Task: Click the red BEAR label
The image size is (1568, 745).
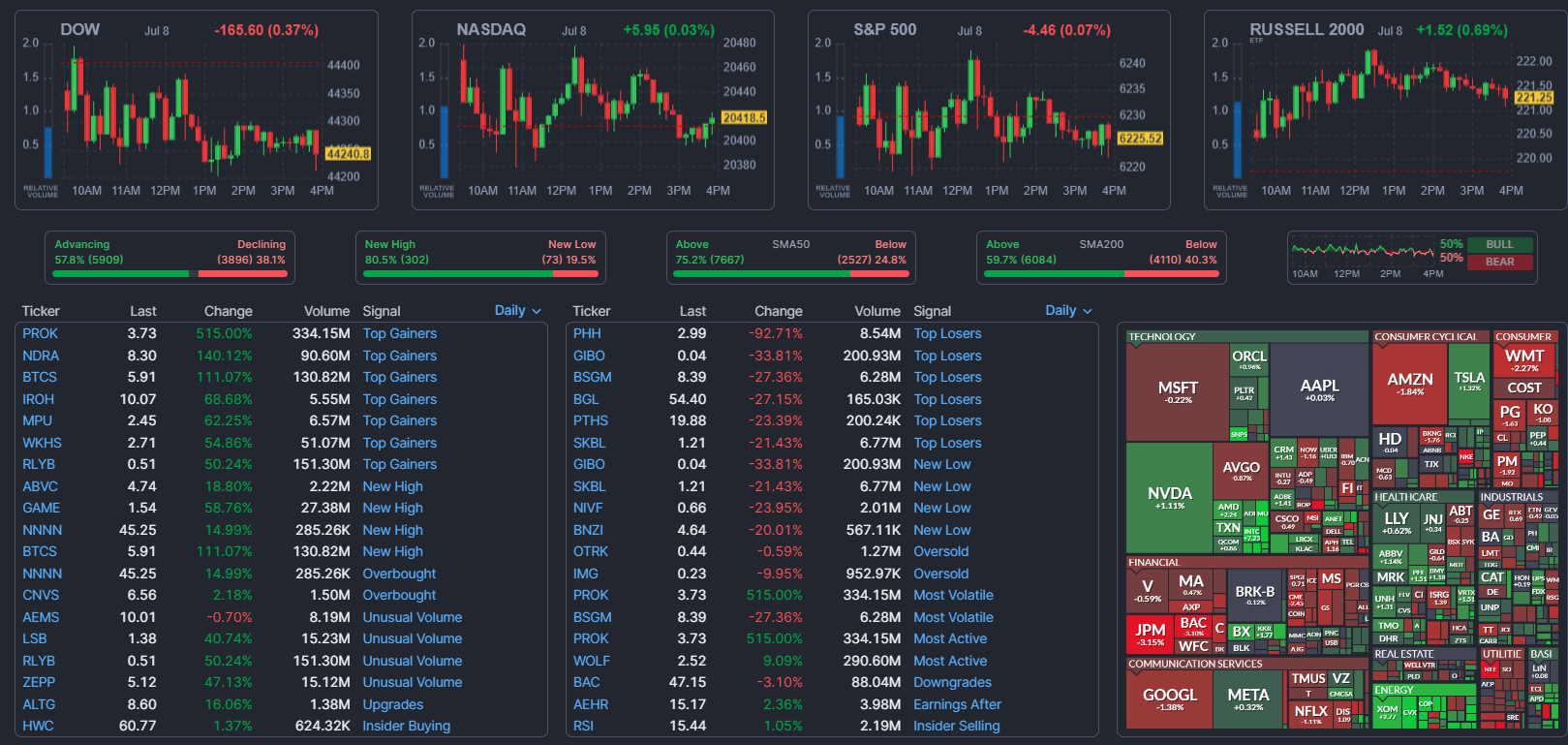Action: point(1499,262)
